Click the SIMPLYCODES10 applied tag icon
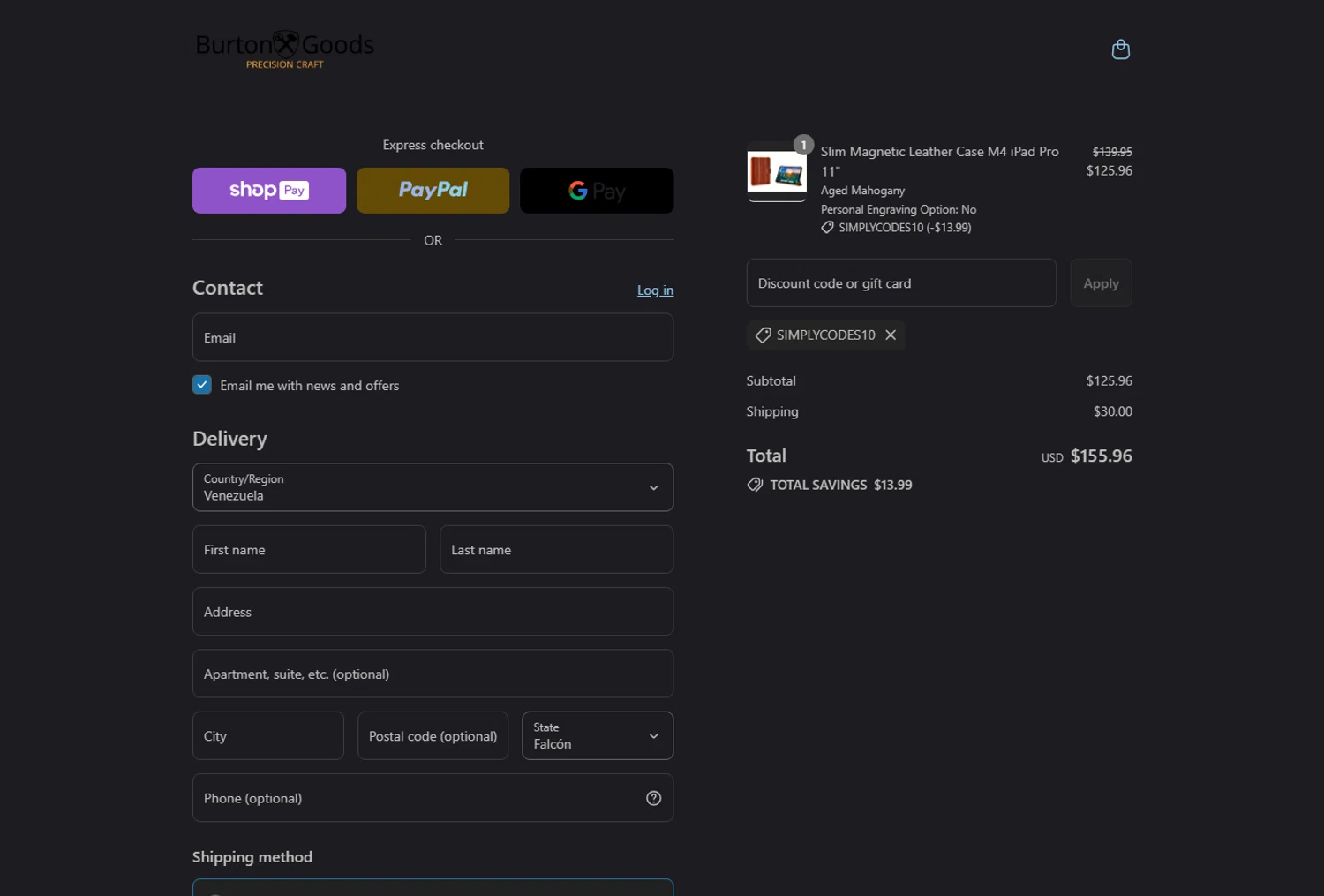The width and height of the screenshot is (1324, 896). pyautogui.click(x=764, y=335)
